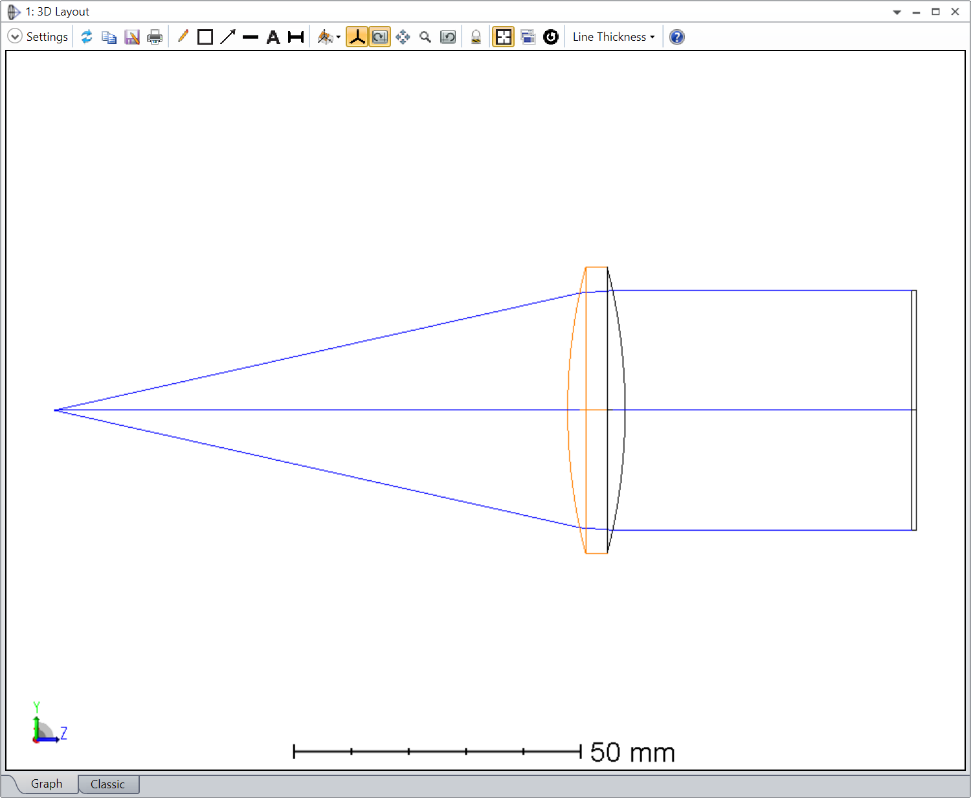Click the 50 mm scale bar label
Viewport: 971px width, 798px height.
632,752
